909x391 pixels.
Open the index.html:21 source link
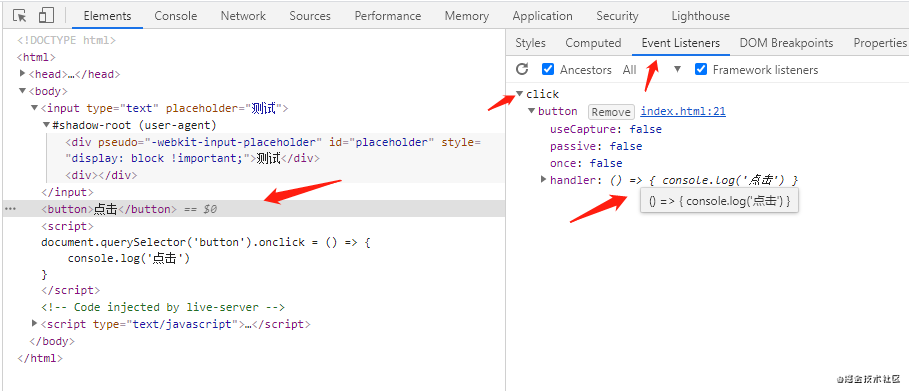pyautogui.click(x=683, y=111)
